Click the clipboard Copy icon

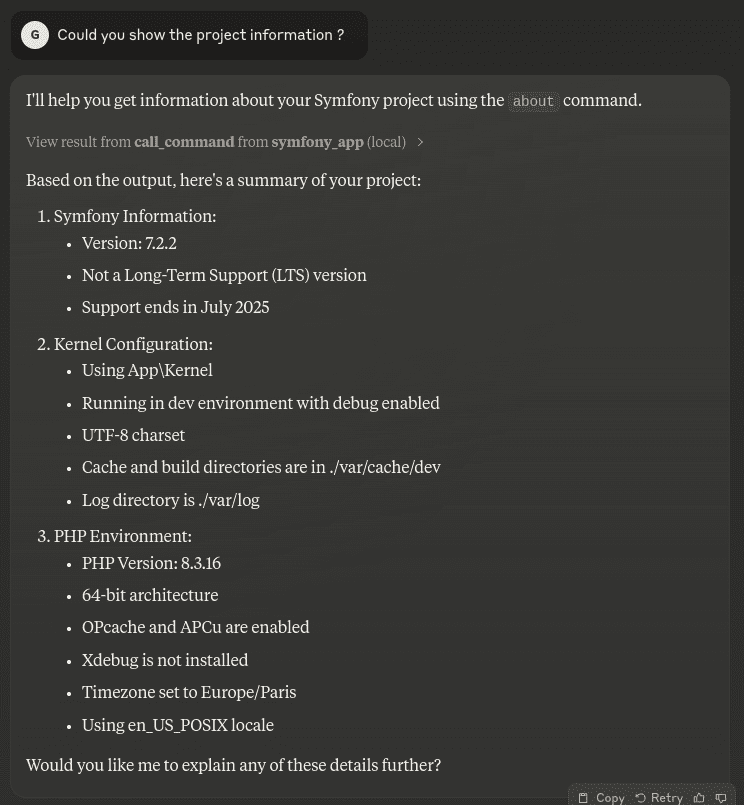[584, 797]
